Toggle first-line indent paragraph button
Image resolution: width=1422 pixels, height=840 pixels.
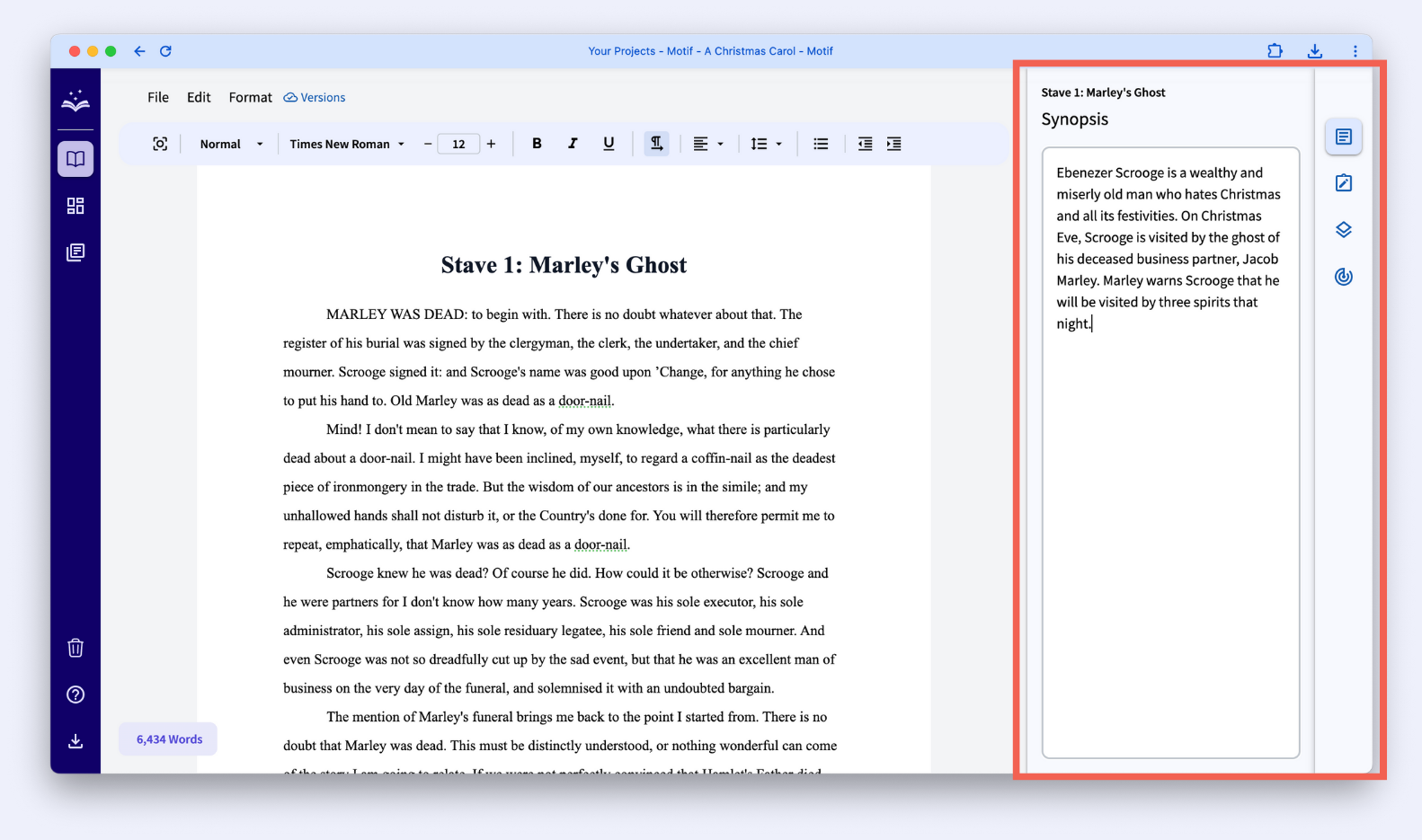657,144
